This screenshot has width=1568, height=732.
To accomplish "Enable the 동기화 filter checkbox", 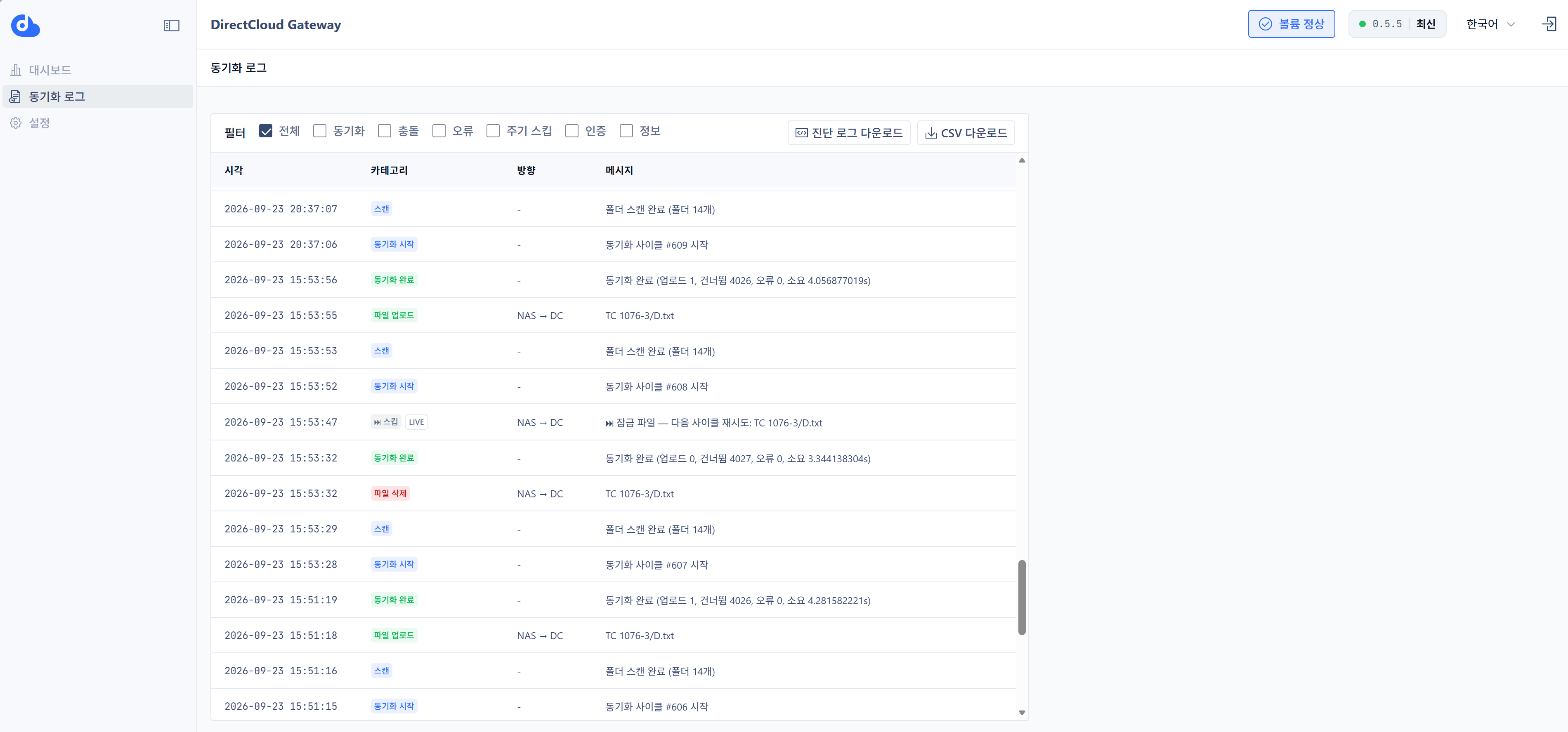I will point(319,131).
